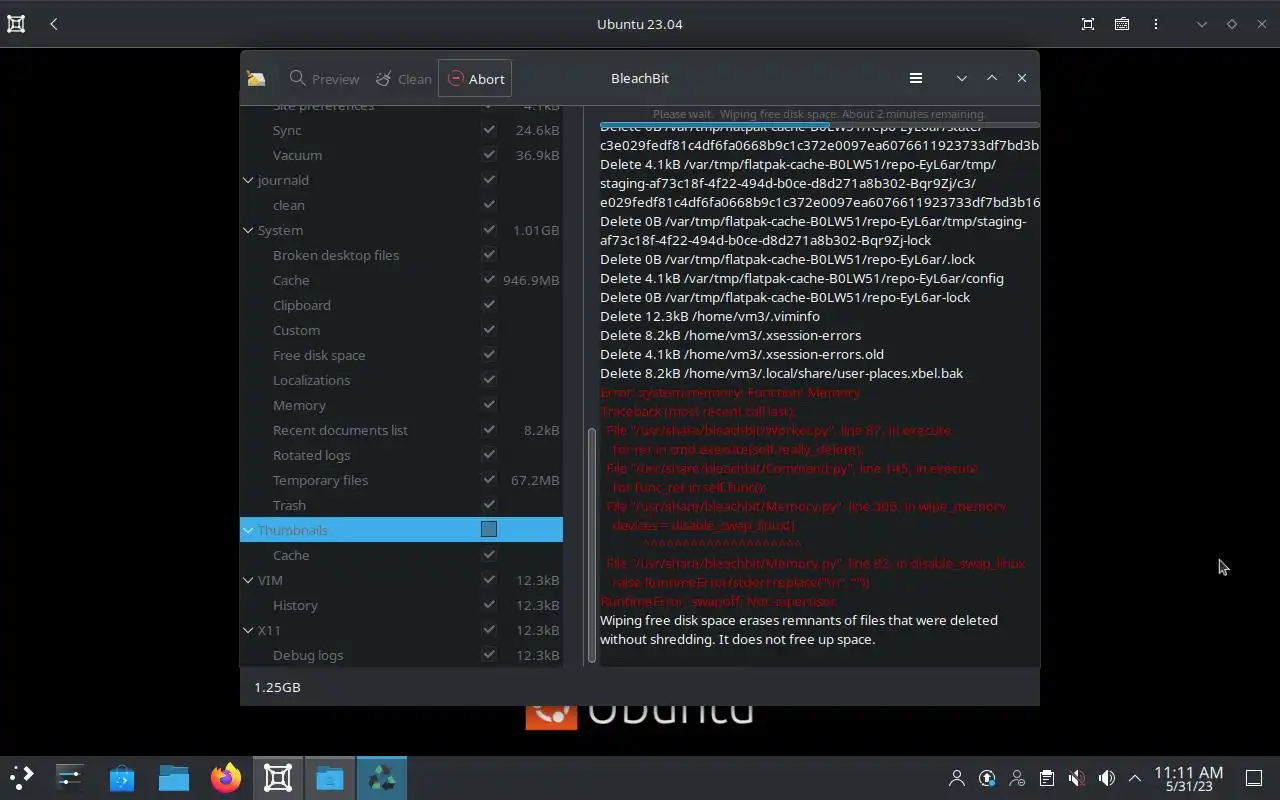Screen dimensions: 1280x800
Task: Toggle the Sync checkbox
Action: tap(489, 130)
